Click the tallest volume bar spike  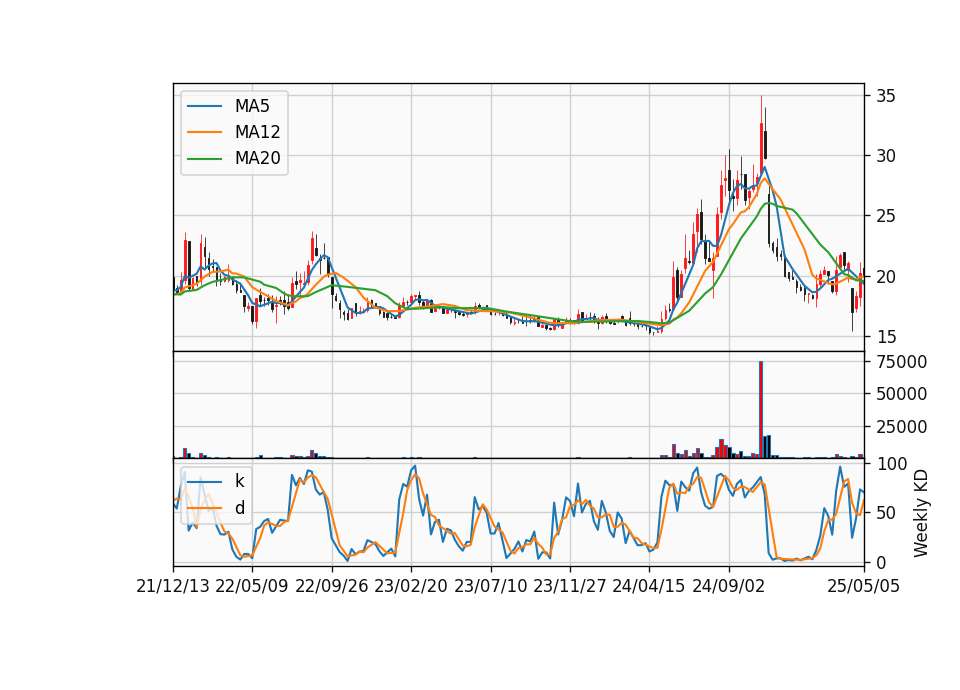click(761, 410)
